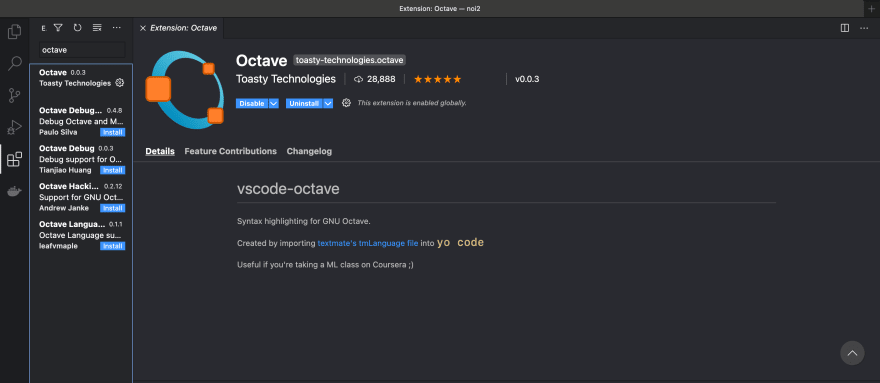Viewport: 880px width, 383px height.
Task: Click the Uninstall button
Action: coord(304,103)
